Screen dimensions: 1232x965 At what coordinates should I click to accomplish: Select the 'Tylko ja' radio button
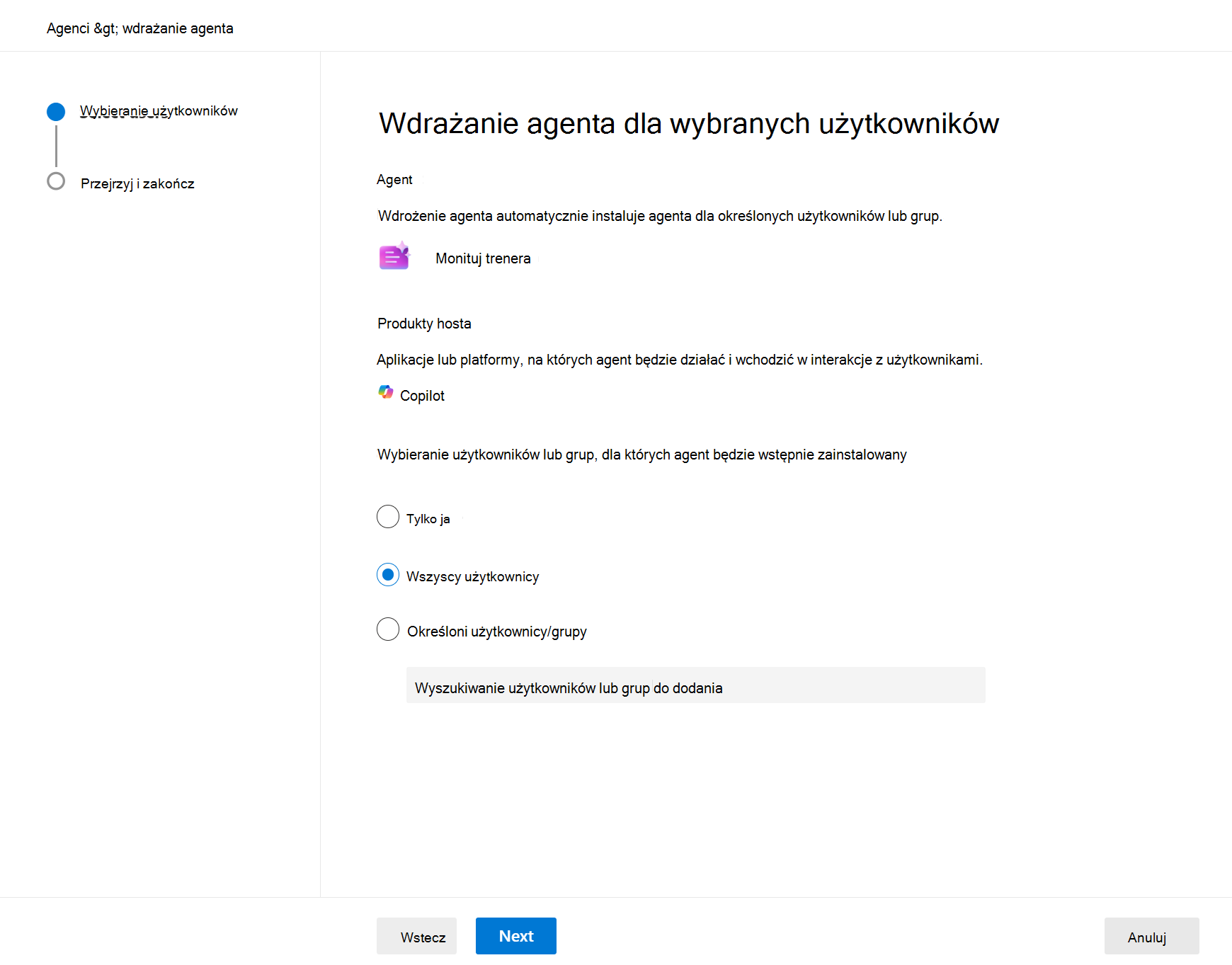click(388, 517)
